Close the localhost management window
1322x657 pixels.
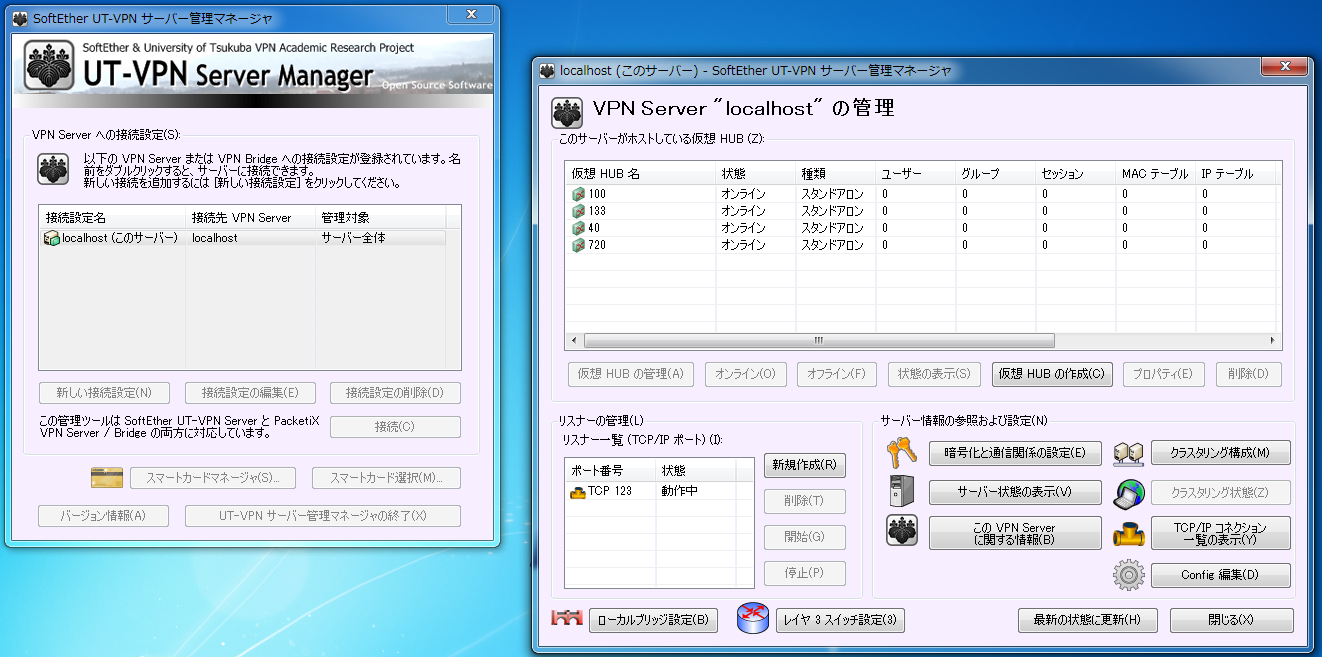1283,67
